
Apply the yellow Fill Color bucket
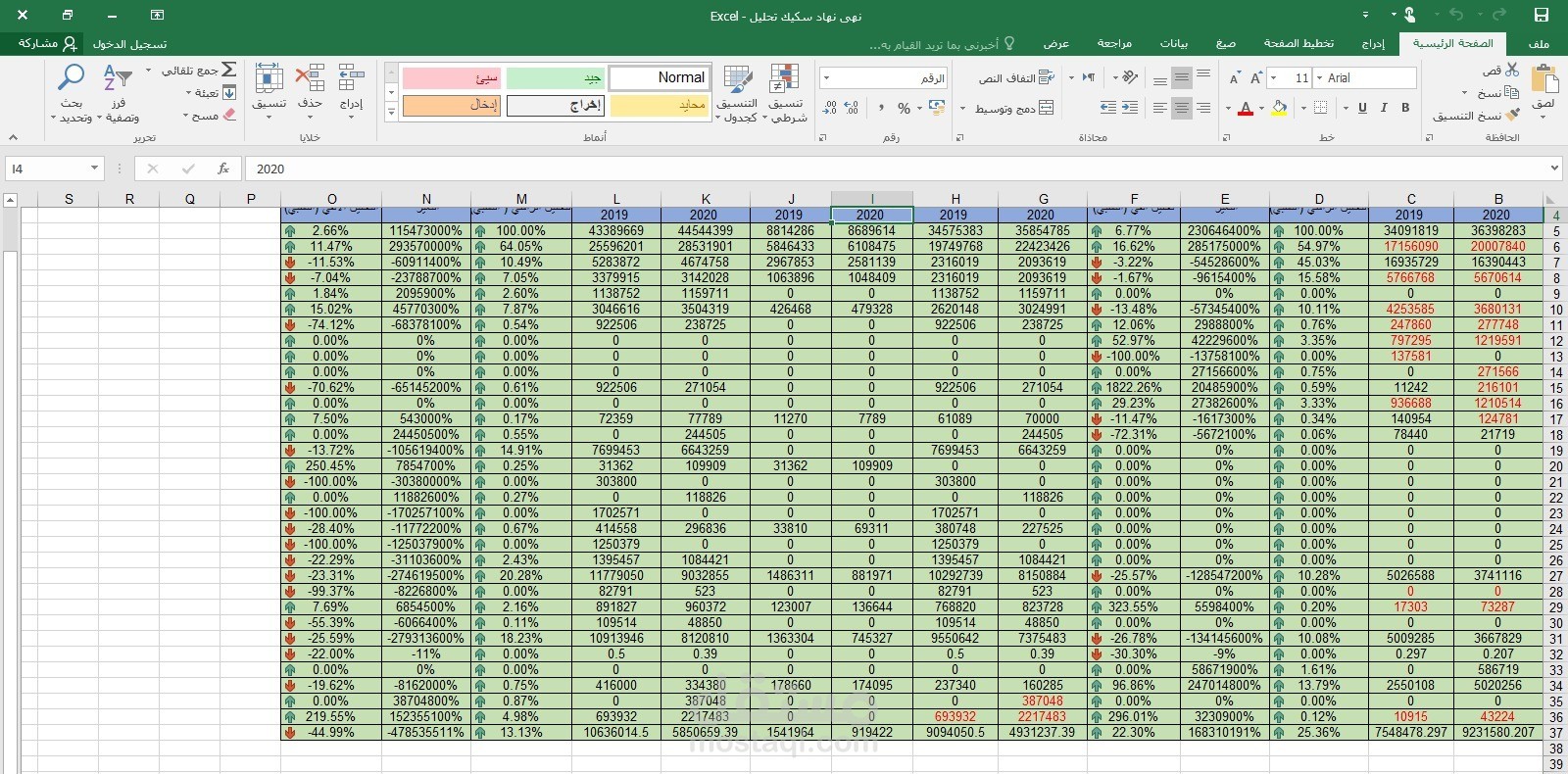click(x=1280, y=108)
